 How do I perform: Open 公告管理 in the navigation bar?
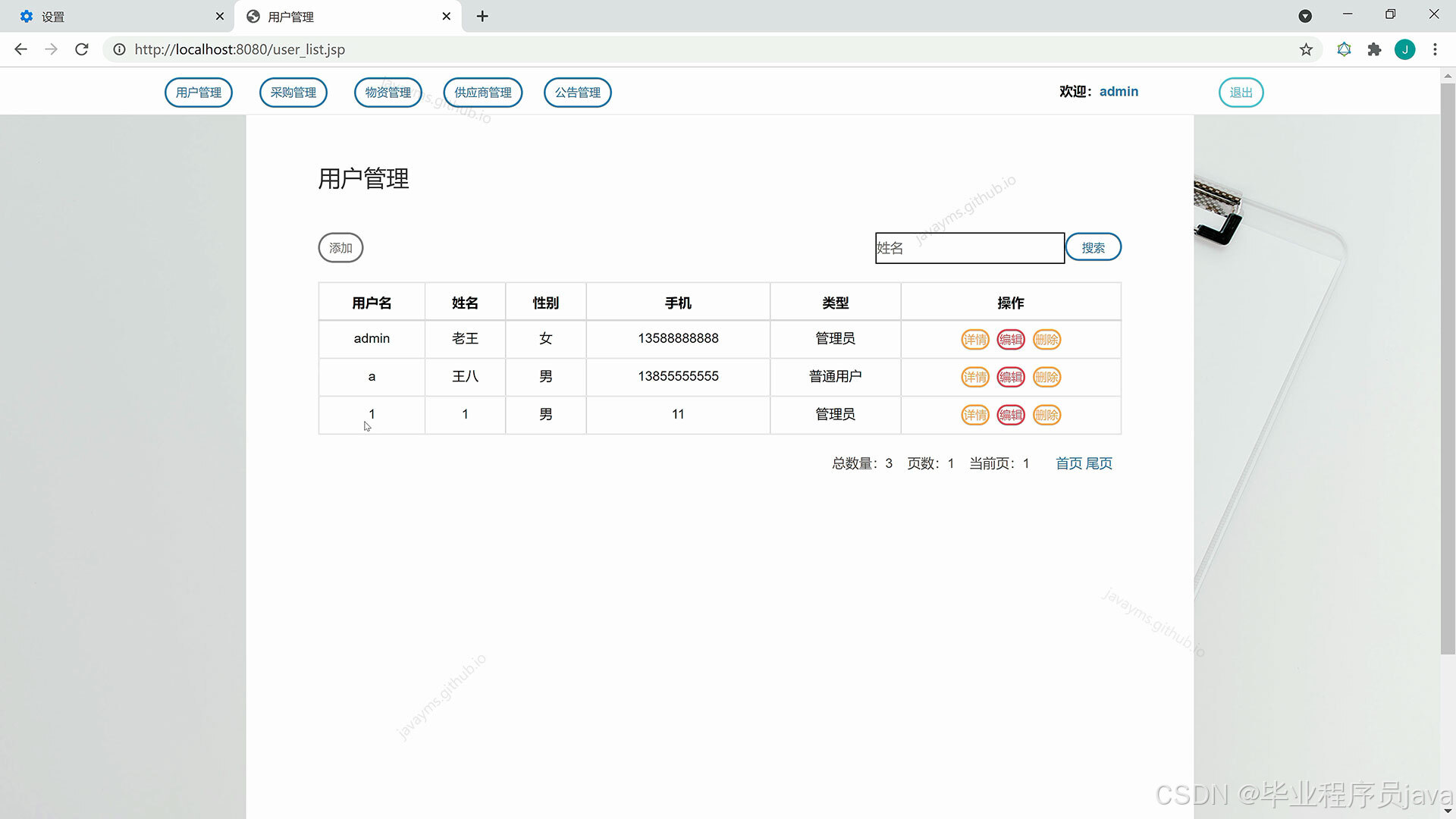[578, 93]
